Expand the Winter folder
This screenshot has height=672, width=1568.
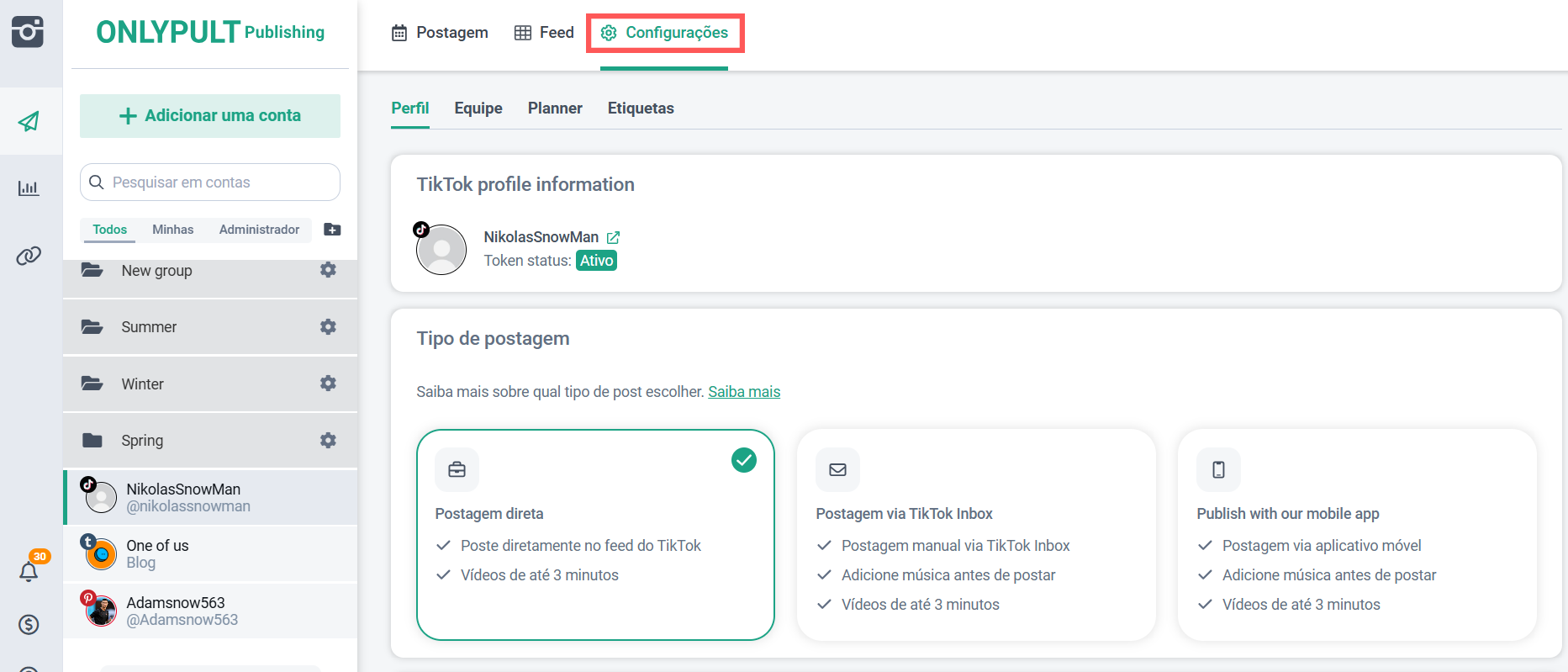pyautogui.click(x=142, y=384)
